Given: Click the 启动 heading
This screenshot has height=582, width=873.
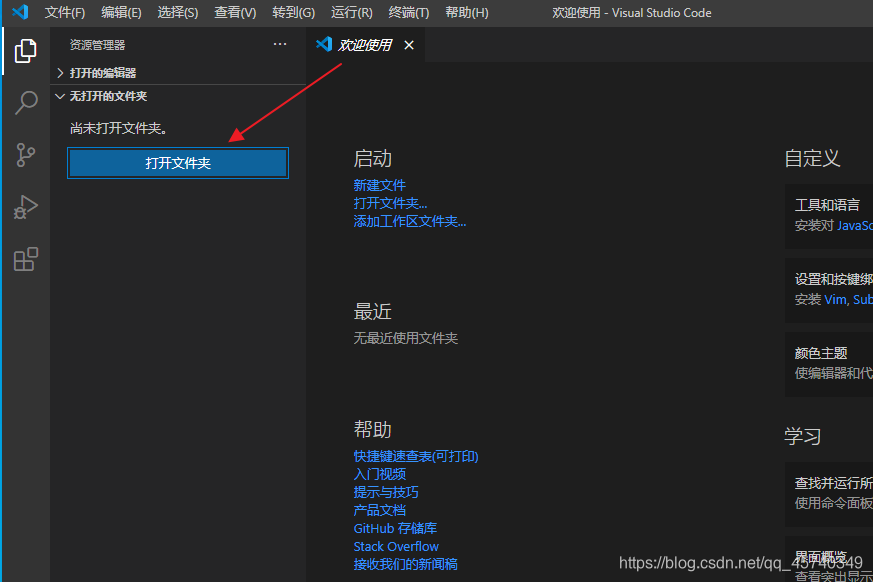Looking at the screenshot, I should tap(372, 159).
